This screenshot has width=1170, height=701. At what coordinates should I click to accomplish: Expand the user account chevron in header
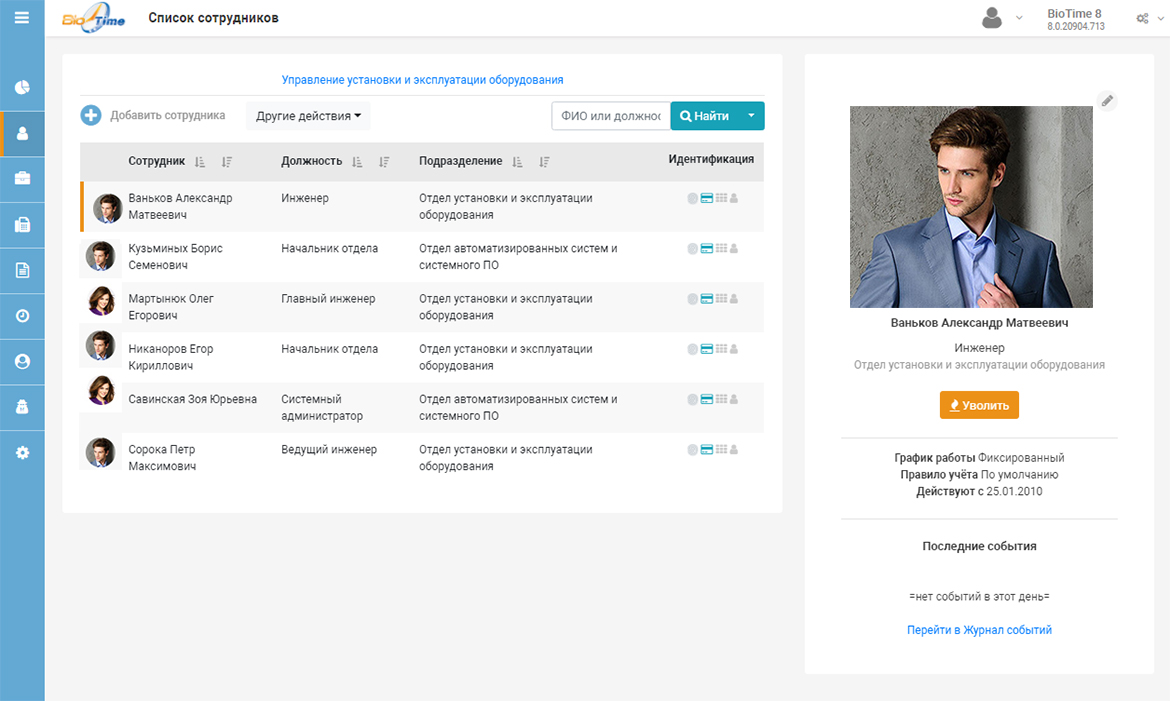(1019, 18)
